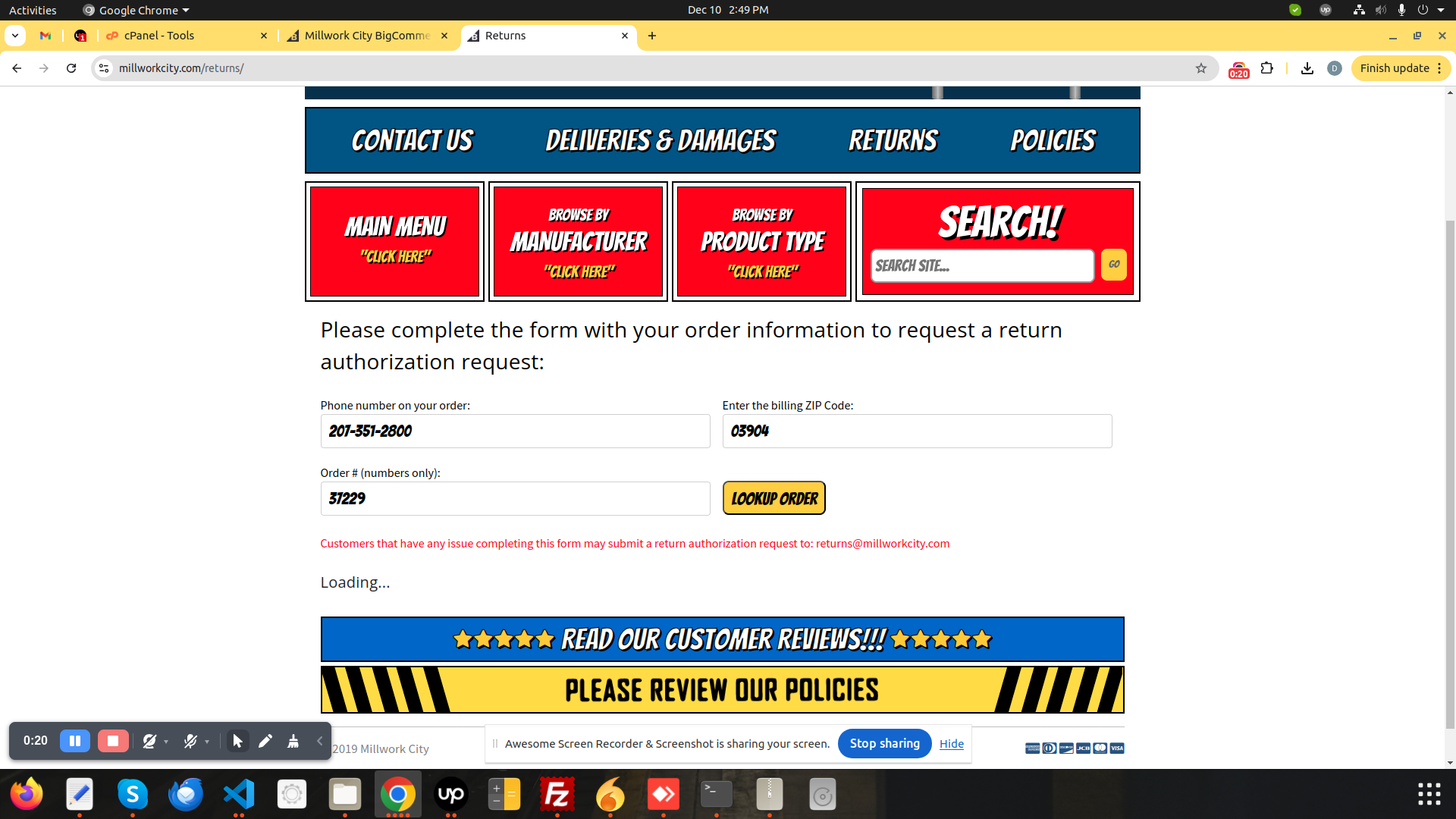The image size is (1456, 819).
Task: Click the Lookup Order button
Action: 773,498
